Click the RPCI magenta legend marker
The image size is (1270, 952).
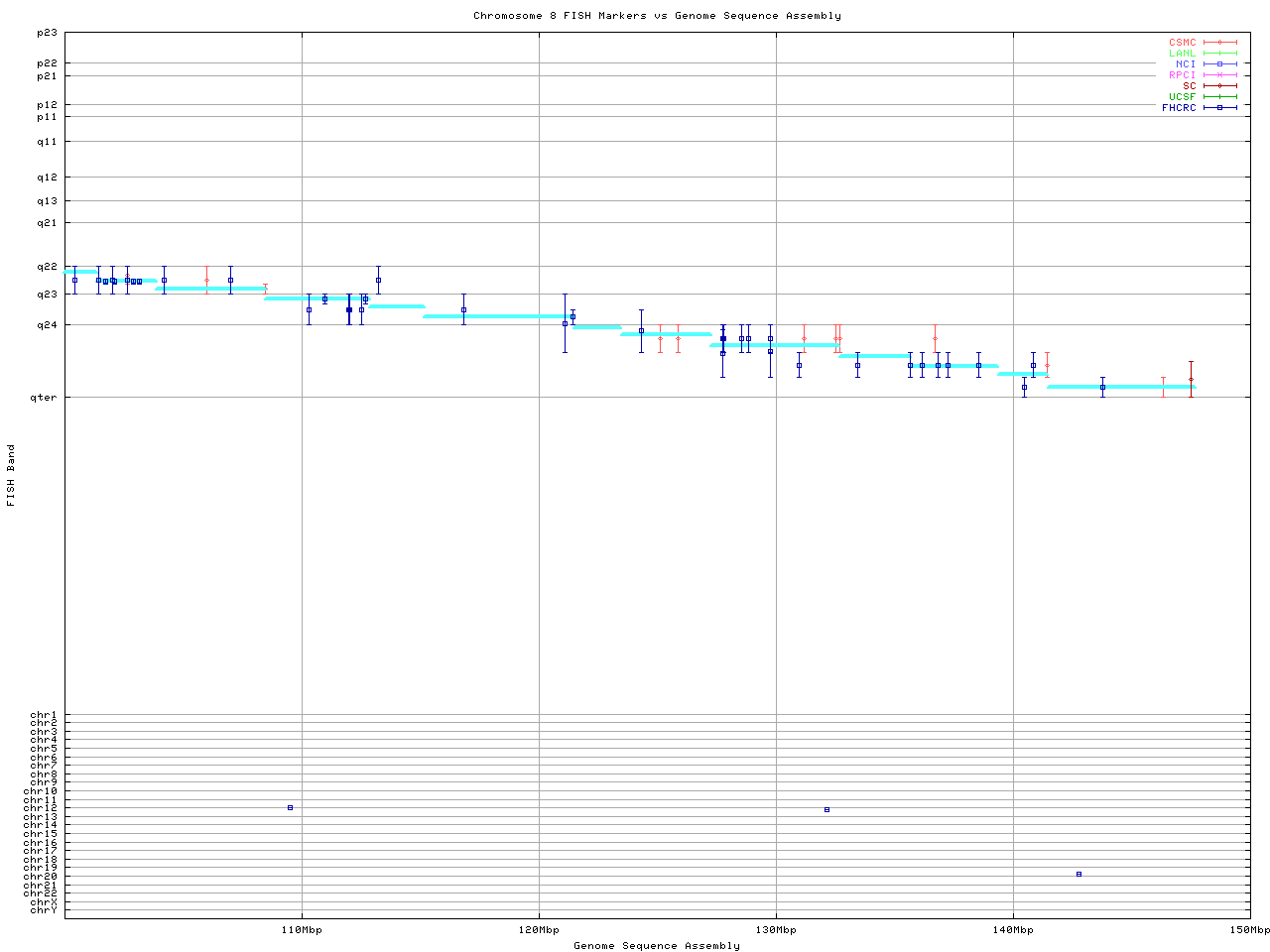pos(1219,75)
